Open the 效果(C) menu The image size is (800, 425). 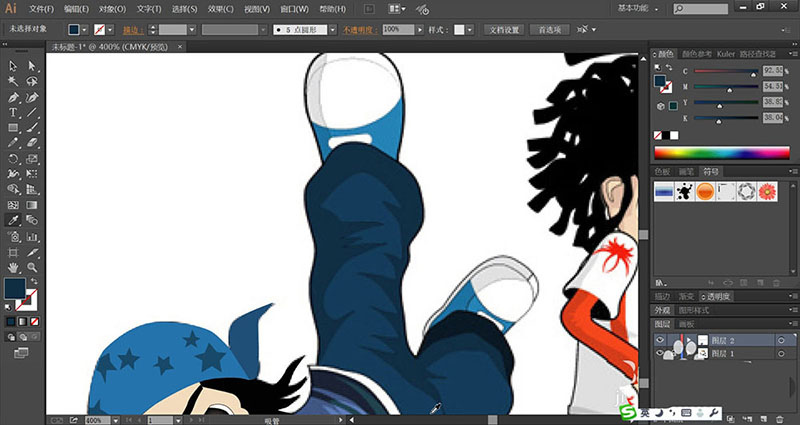click(x=221, y=9)
